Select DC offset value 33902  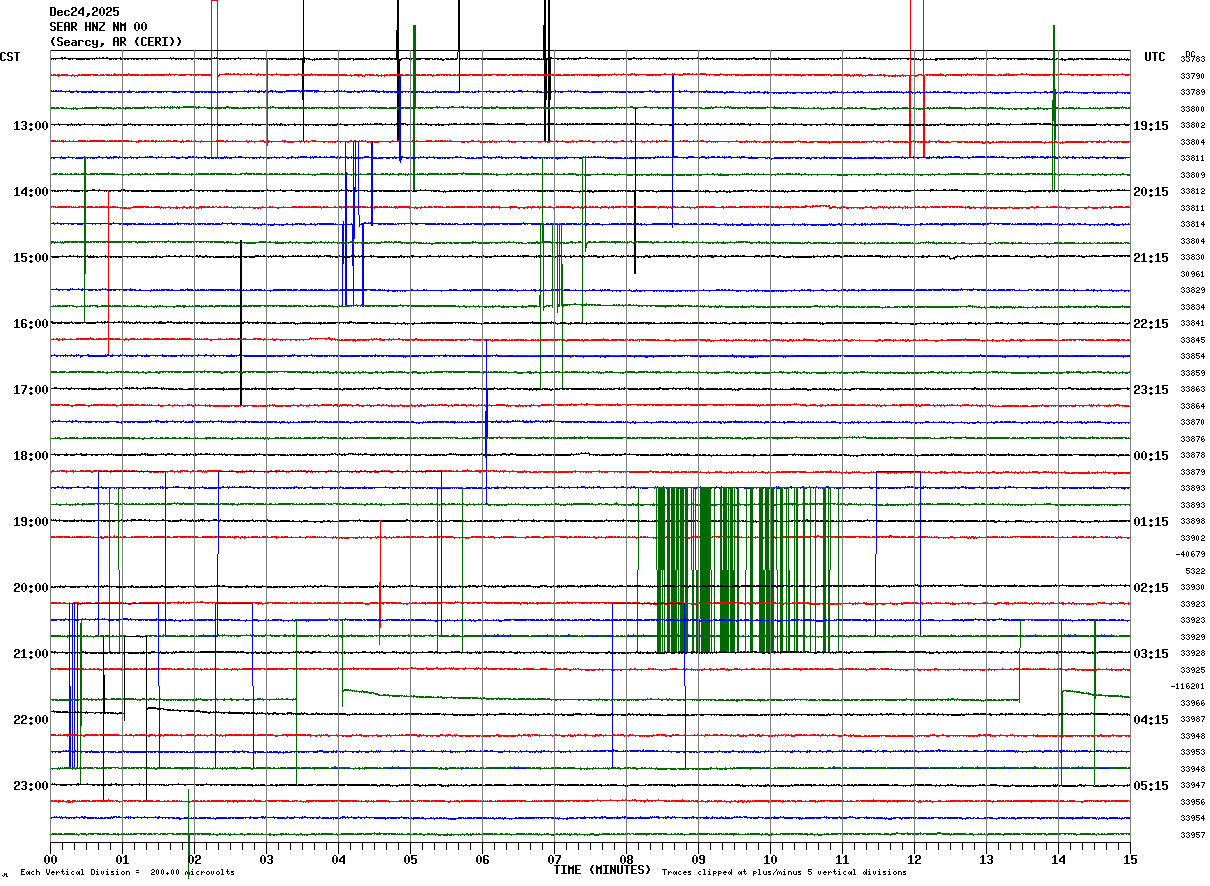[1192, 538]
